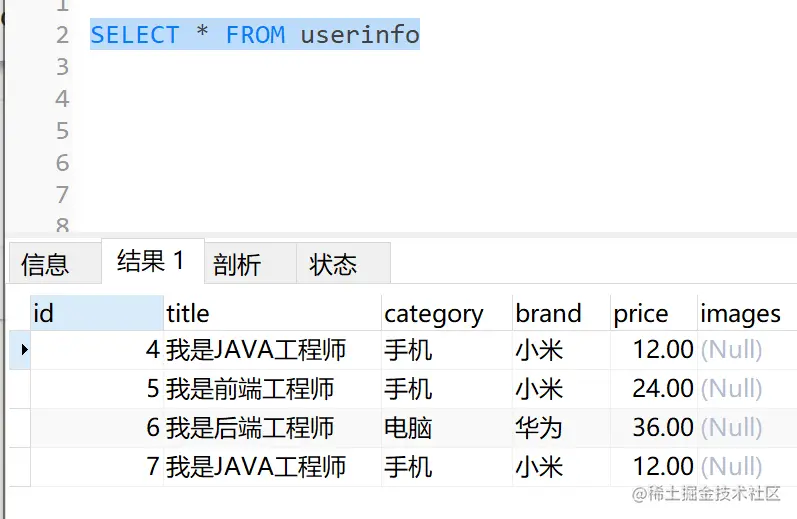Select category cell 电脑
797x519 pixels.
coord(447,428)
